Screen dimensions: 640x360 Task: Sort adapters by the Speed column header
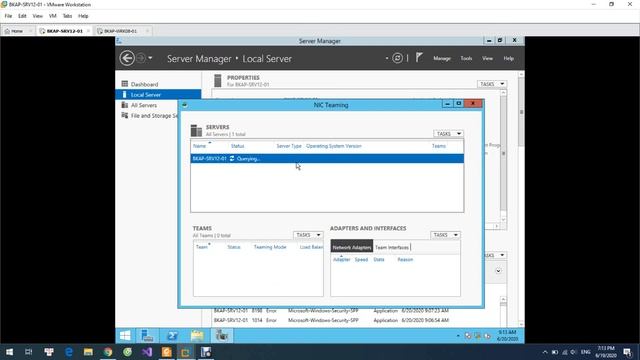361,260
